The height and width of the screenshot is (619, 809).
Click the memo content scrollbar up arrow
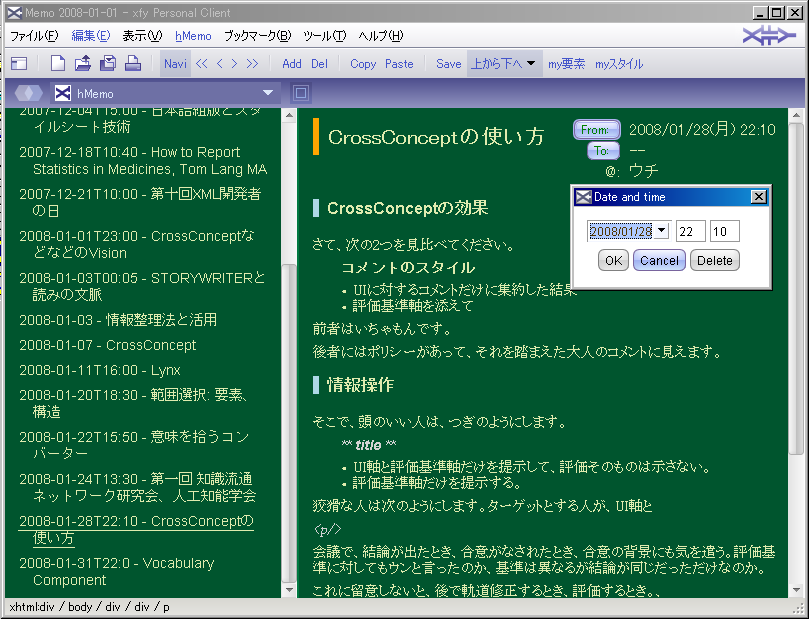tap(796, 115)
